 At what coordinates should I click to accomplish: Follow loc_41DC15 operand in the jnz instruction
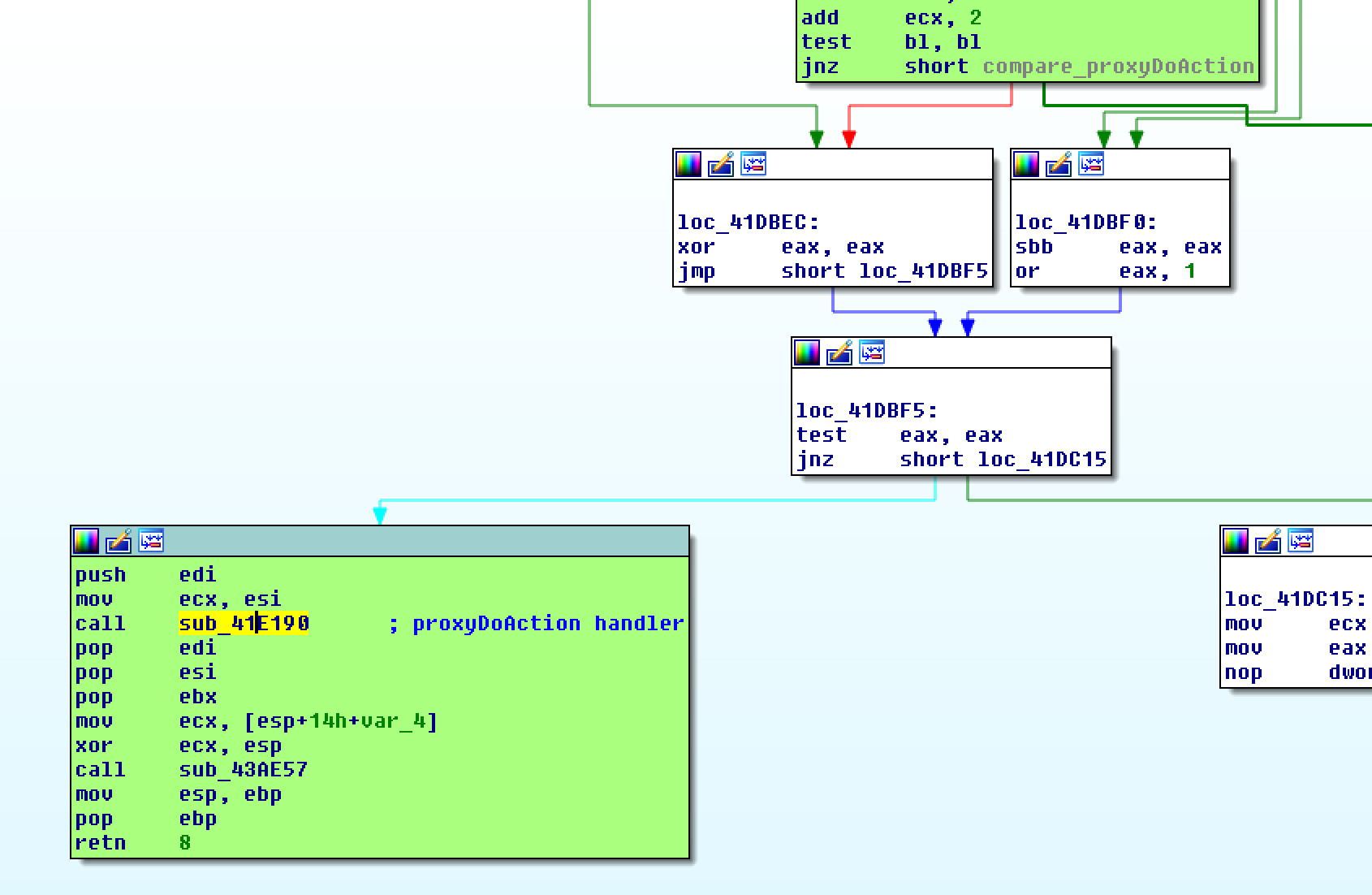point(1042,460)
